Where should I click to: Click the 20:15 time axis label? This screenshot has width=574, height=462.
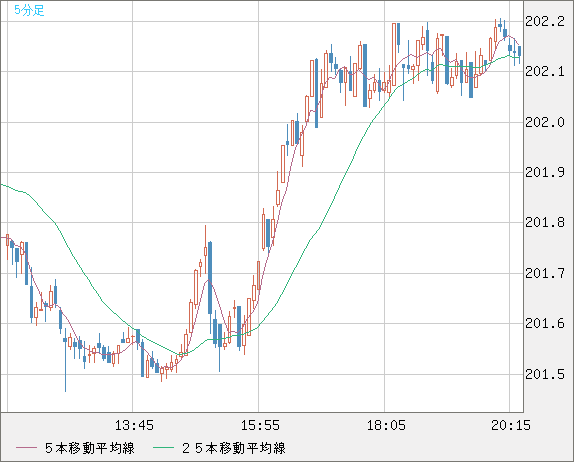pyautogui.click(x=511, y=425)
